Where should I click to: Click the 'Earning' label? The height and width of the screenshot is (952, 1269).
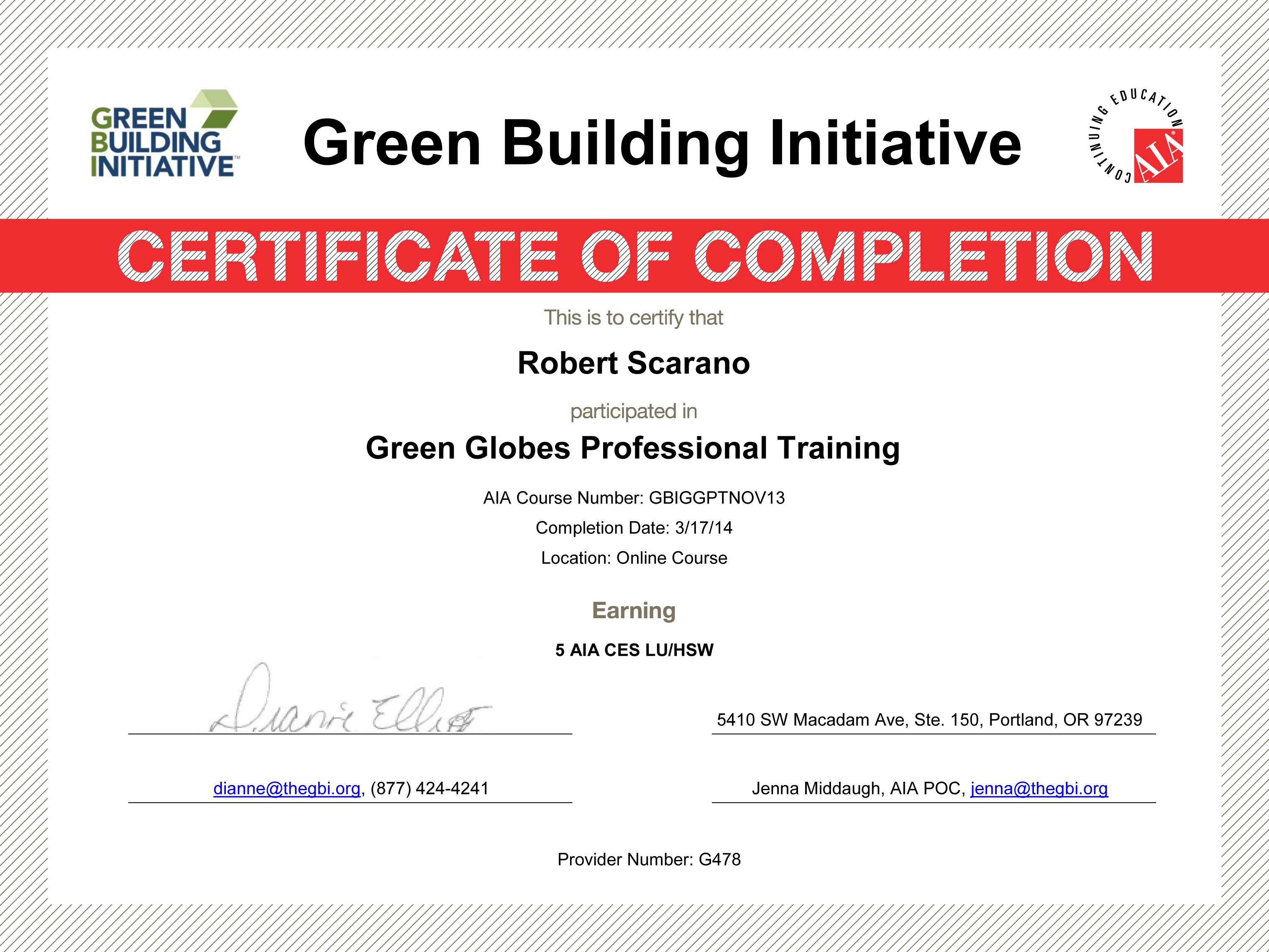(x=634, y=611)
